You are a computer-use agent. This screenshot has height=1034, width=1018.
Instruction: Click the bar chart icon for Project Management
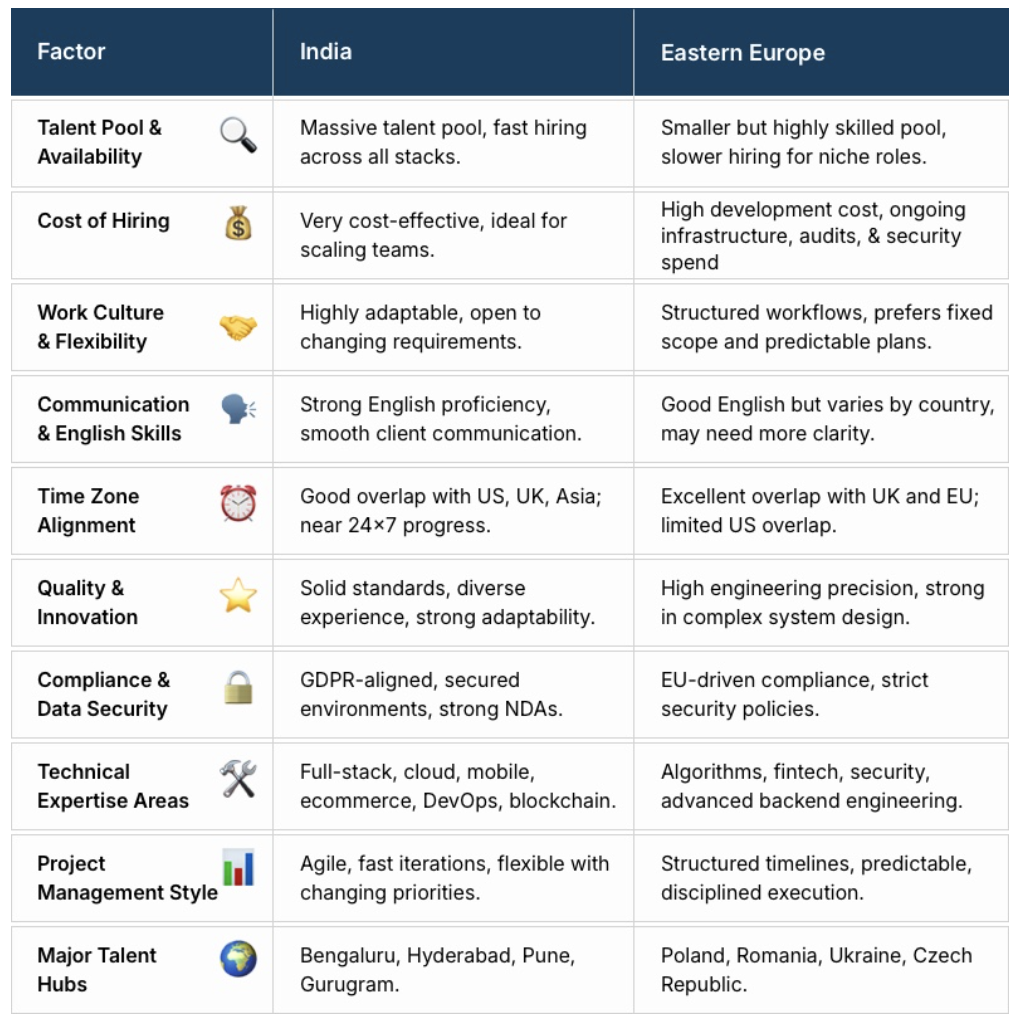point(238,867)
